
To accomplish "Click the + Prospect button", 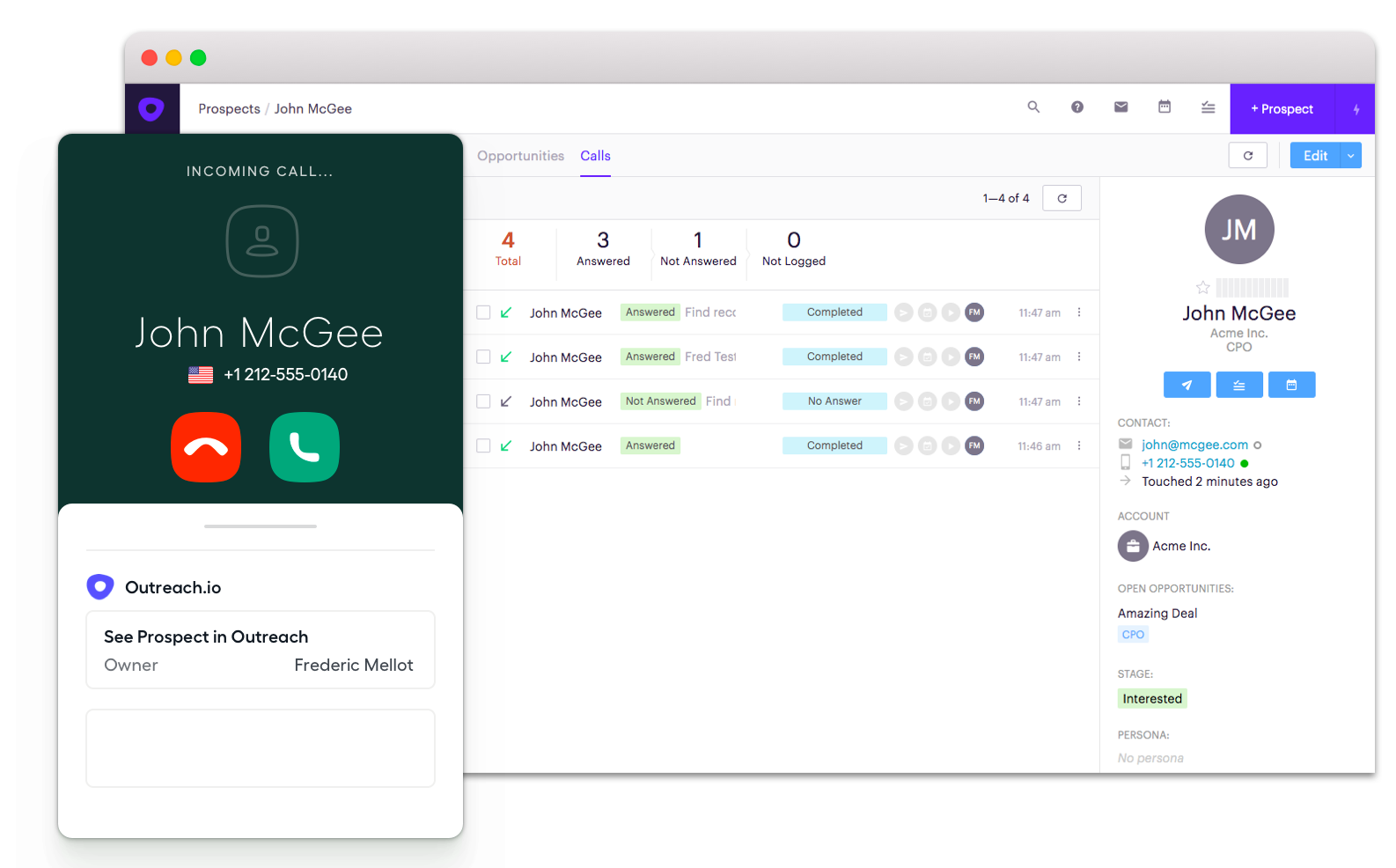I will pyautogui.click(x=1282, y=109).
